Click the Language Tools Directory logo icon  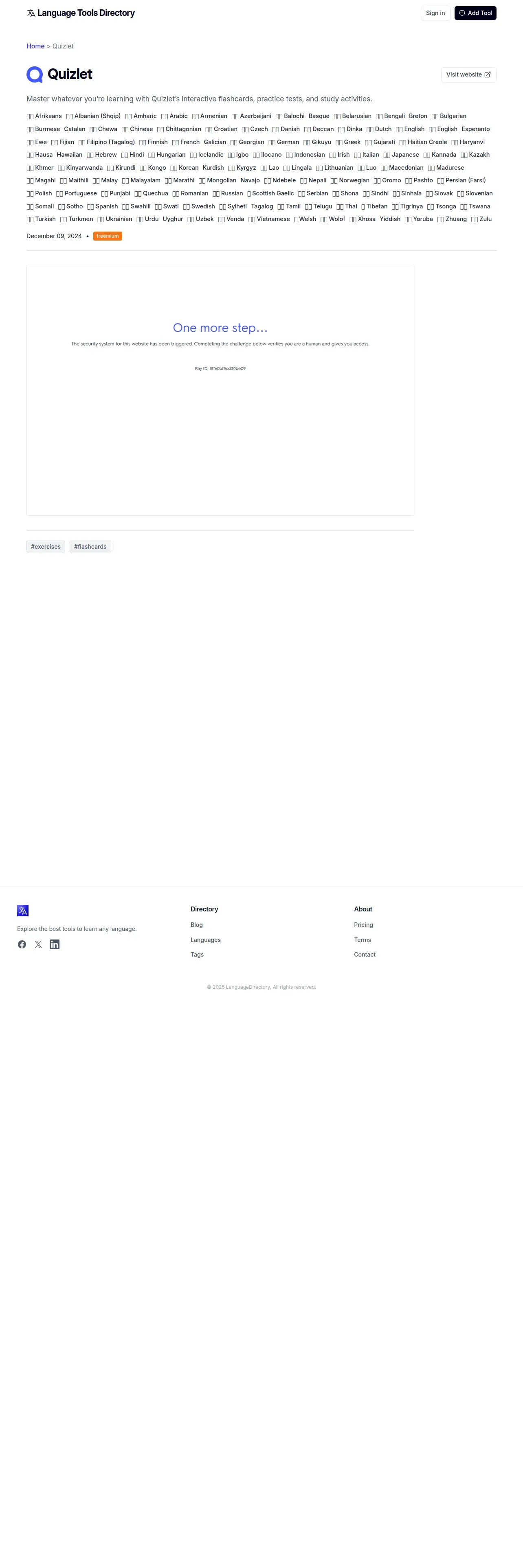click(x=31, y=13)
